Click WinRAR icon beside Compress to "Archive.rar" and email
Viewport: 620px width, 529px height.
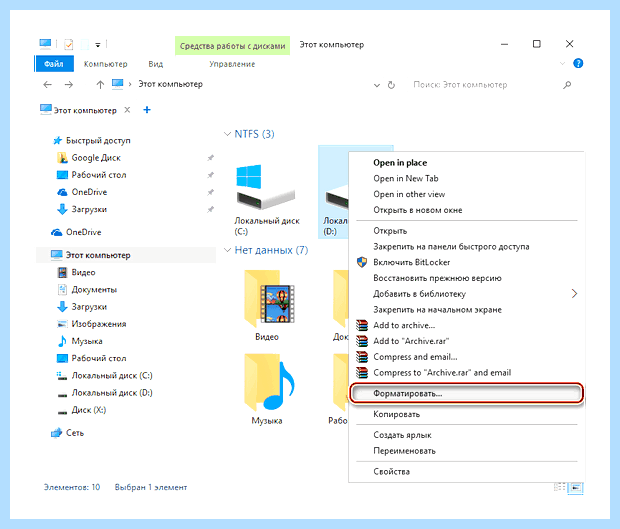tap(361, 372)
